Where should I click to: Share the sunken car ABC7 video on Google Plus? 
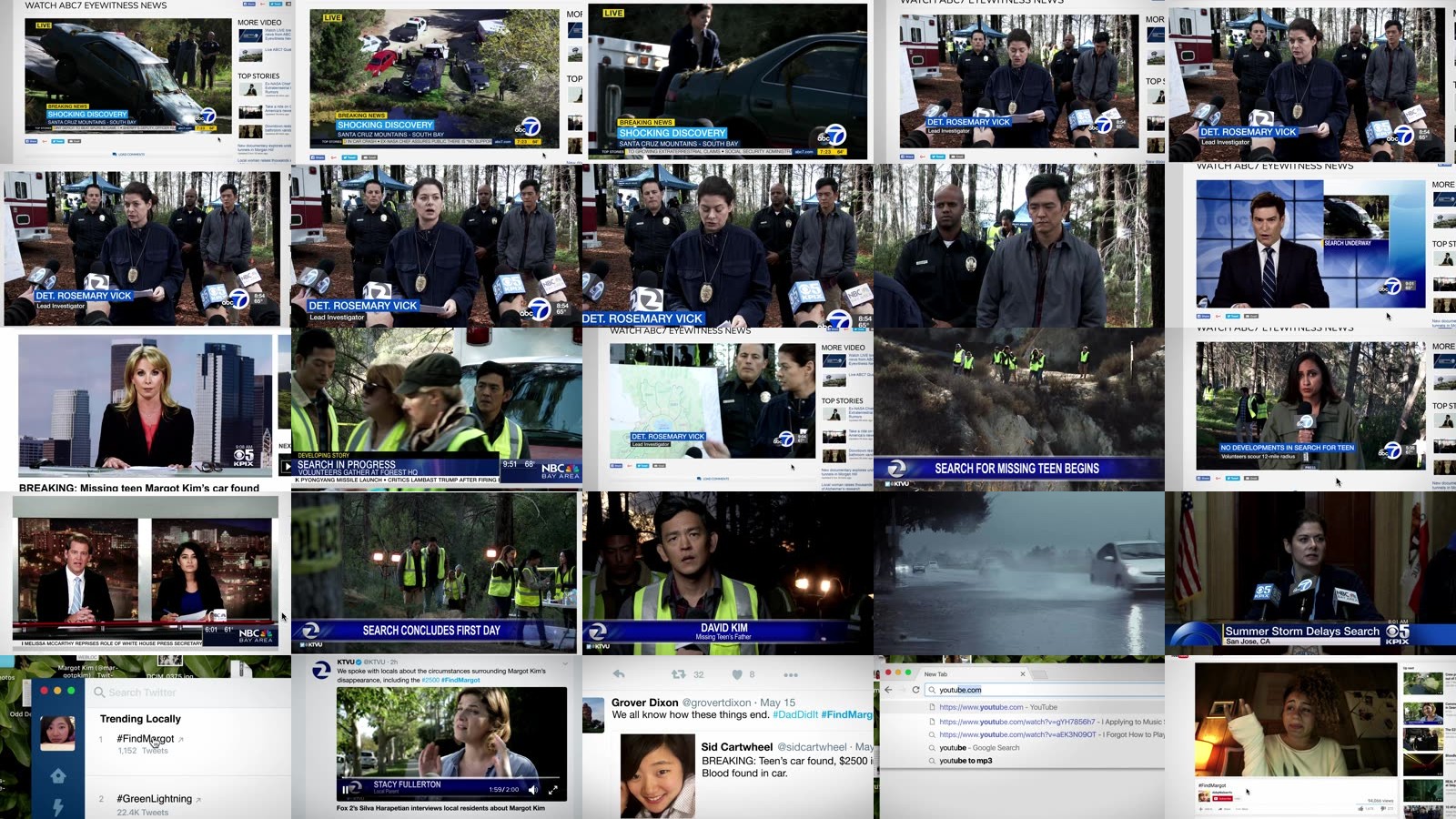pos(45,141)
